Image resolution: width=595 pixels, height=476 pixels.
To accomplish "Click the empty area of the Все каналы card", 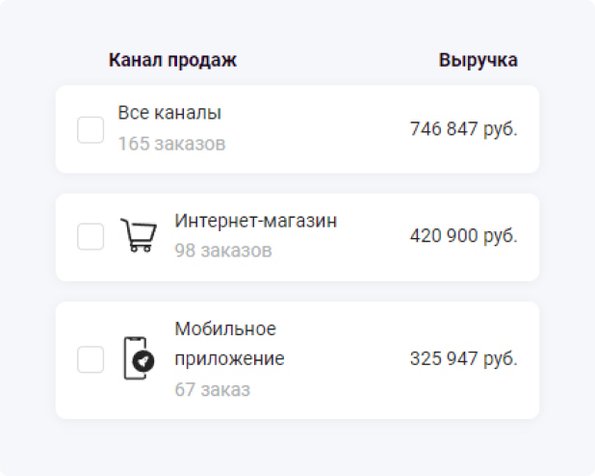I will point(315,129).
